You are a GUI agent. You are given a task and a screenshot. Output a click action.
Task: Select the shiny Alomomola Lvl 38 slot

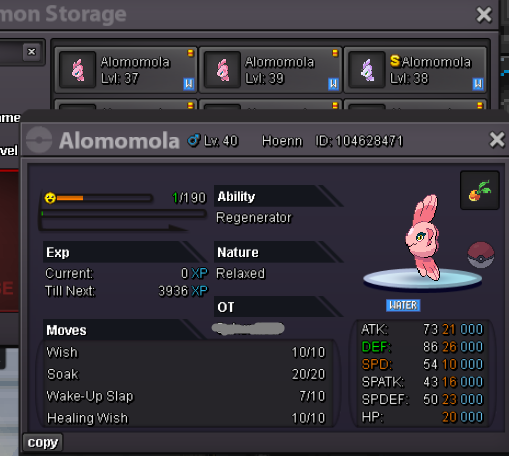coord(415,70)
